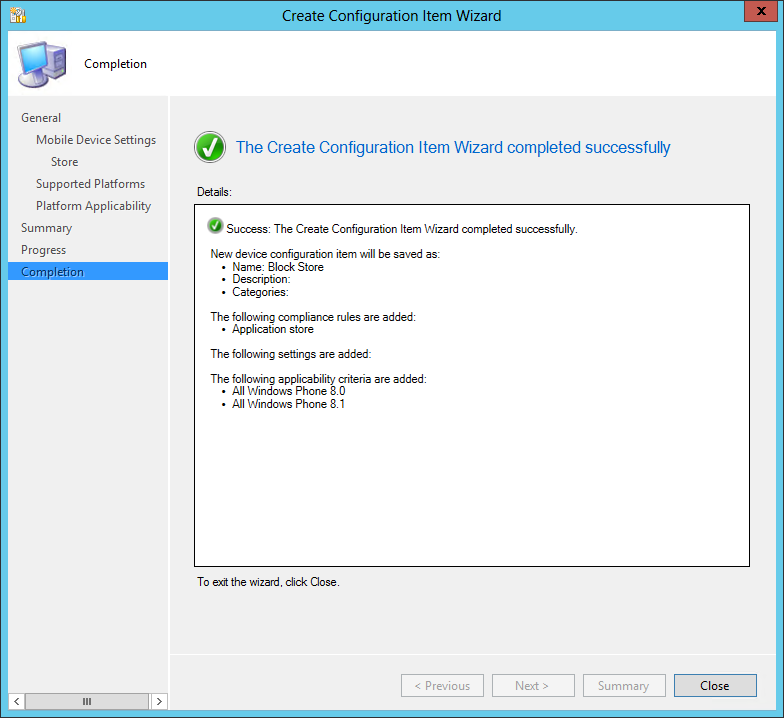Click the 'Details:' label
784x718 pixels.
[x=214, y=192]
